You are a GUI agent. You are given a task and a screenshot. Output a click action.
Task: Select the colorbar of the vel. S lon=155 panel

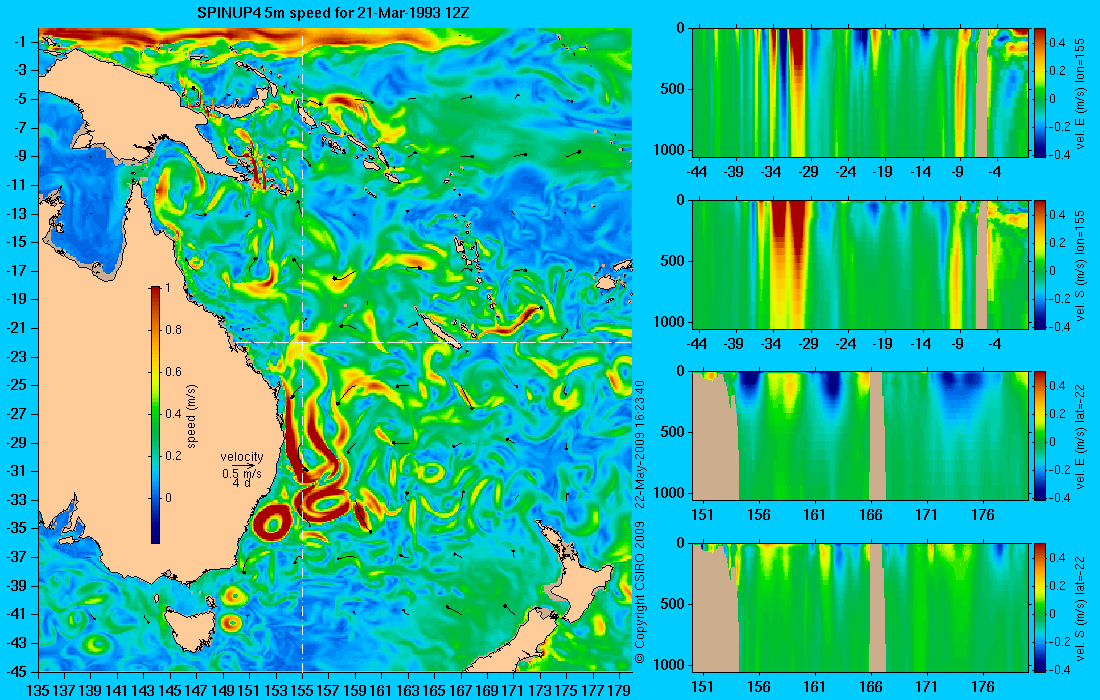click(1040, 264)
